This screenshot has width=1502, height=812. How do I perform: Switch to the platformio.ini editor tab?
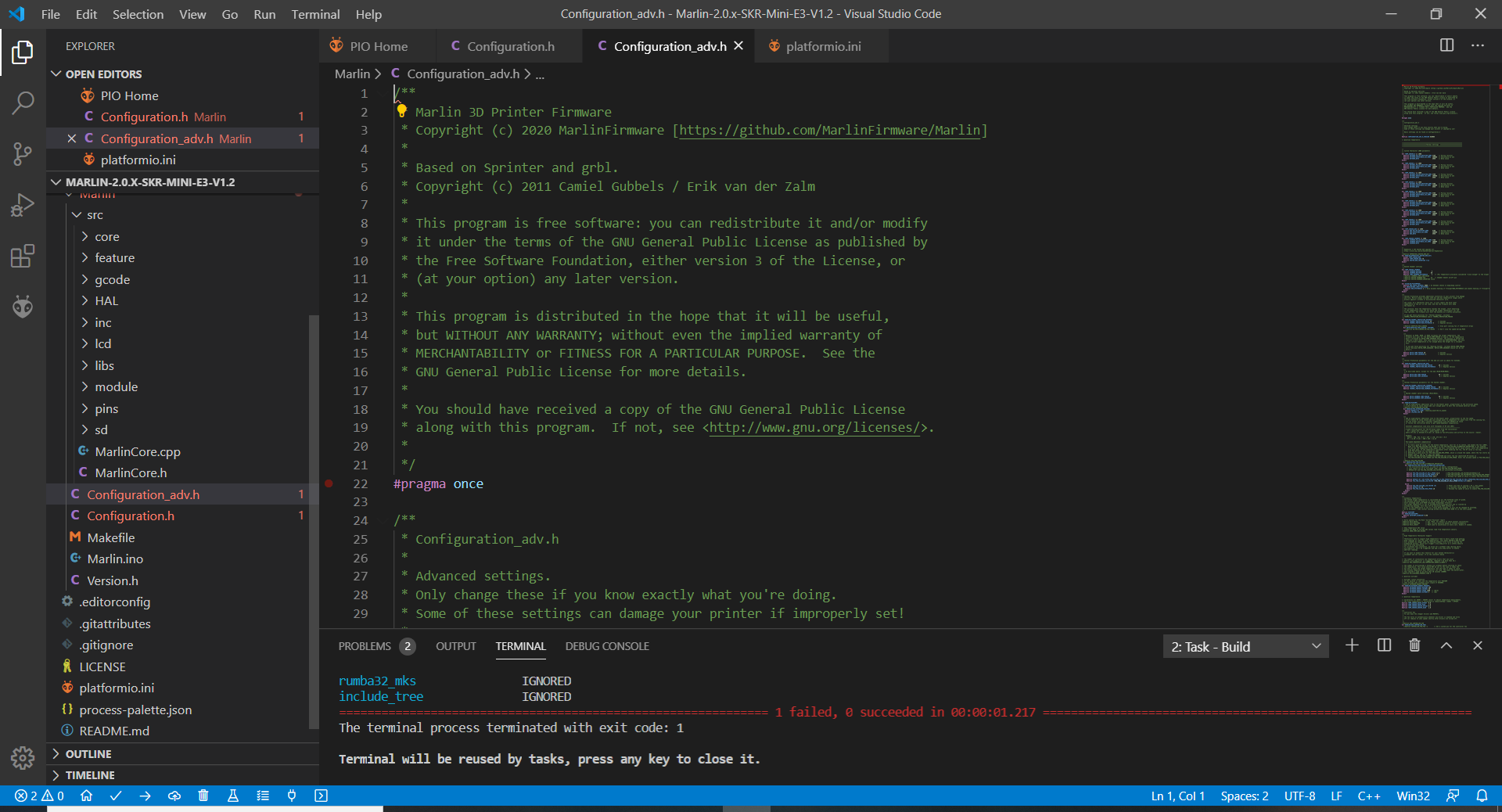point(821,46)
